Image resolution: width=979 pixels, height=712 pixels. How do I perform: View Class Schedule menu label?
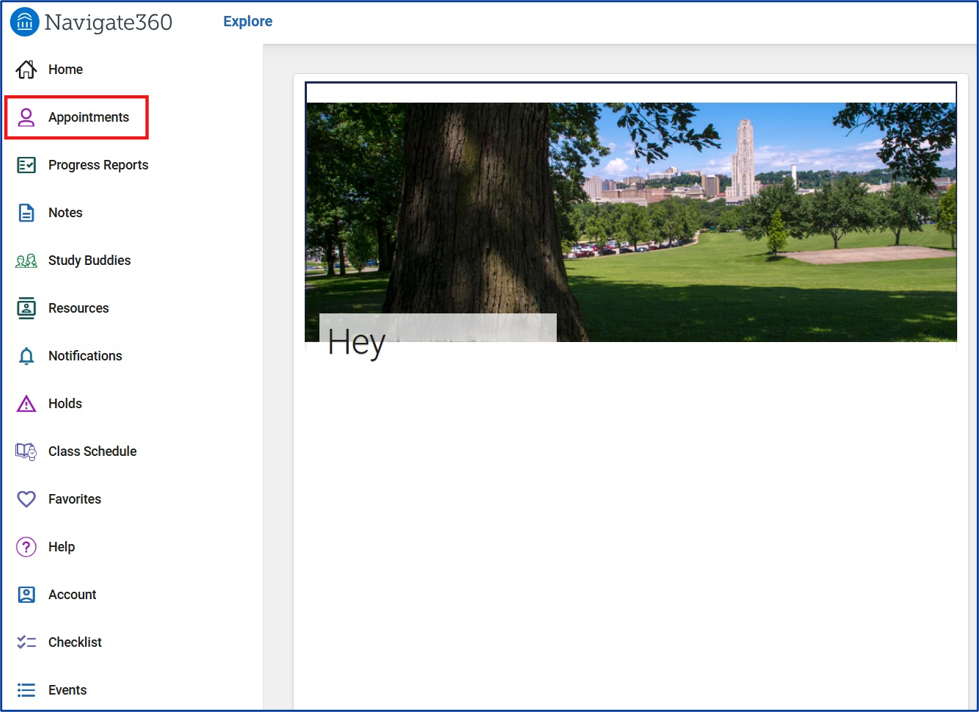pyautogui.click(x=92, y=452)
